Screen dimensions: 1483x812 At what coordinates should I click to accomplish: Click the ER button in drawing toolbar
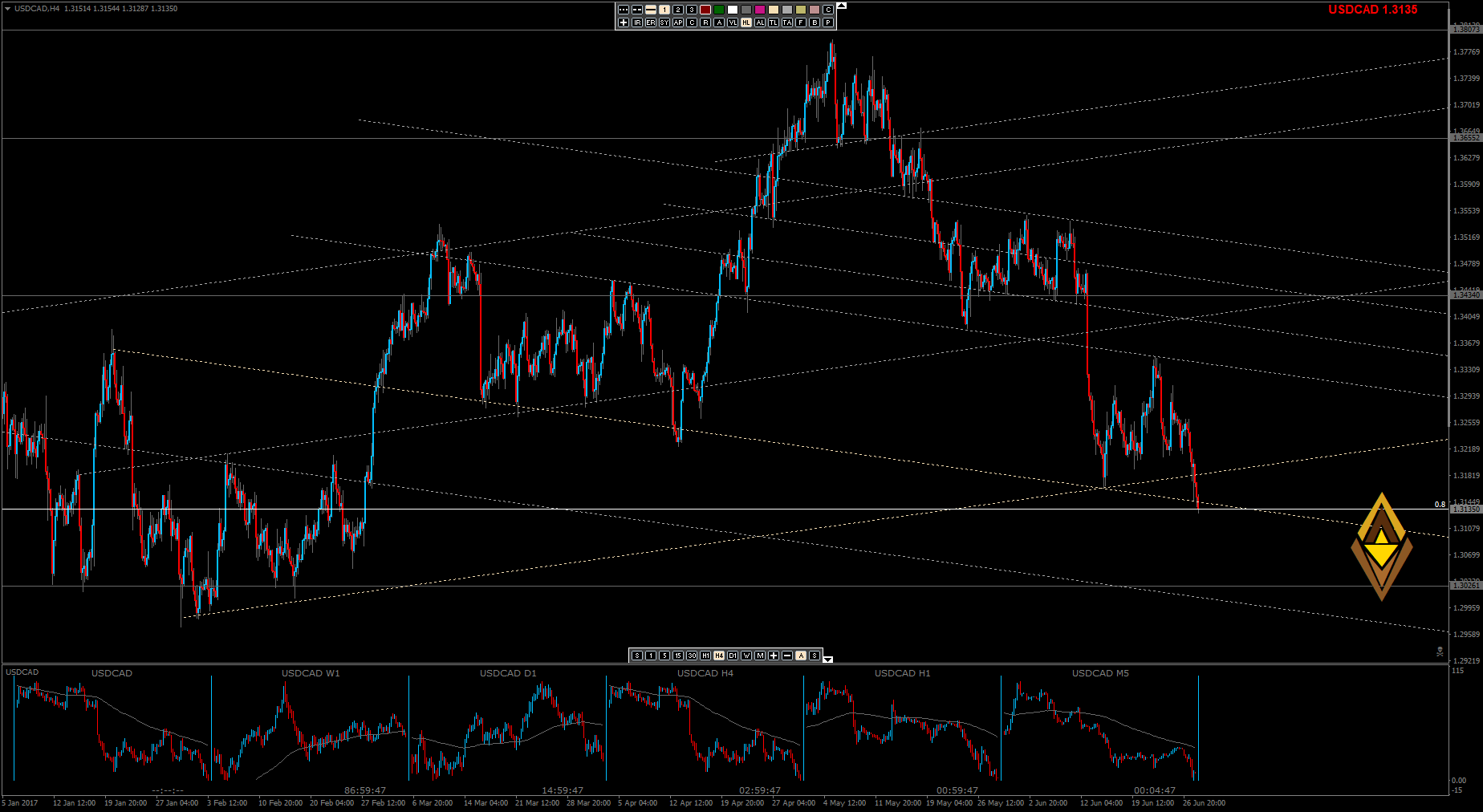click(x=651, y=22)
